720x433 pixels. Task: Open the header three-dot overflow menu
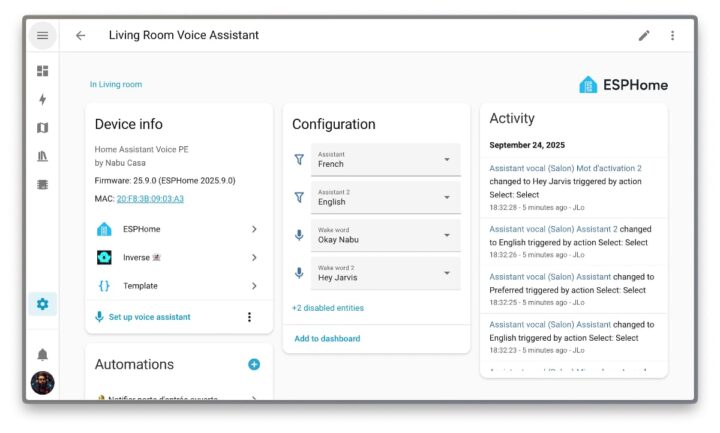click(672, 35)
